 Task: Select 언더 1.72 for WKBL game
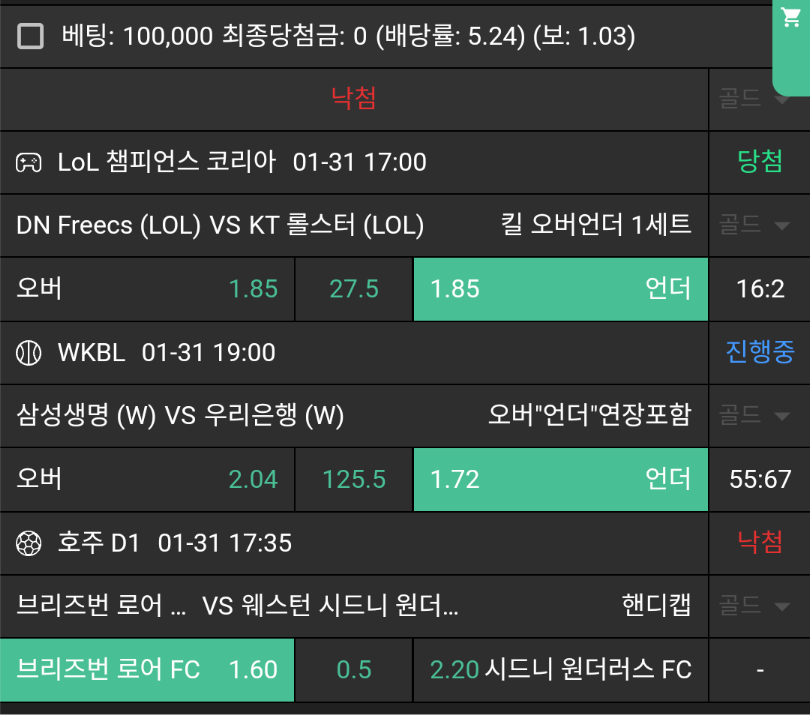tap(560, 479)
